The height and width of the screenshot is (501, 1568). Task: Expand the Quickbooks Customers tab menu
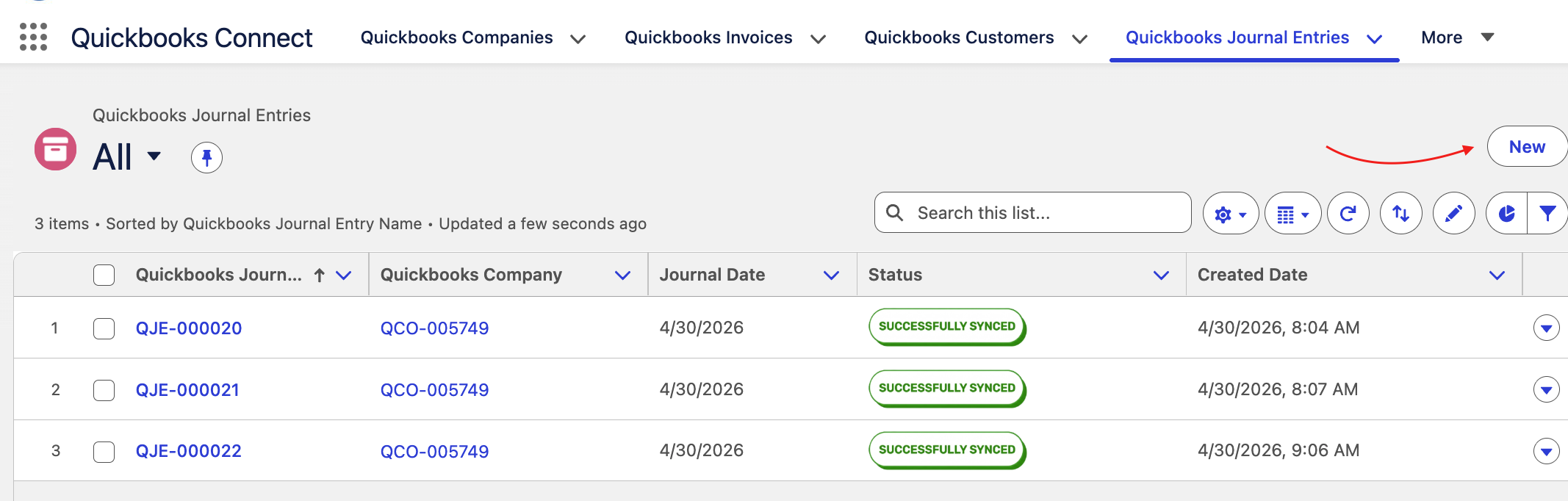coord(1079,39)
